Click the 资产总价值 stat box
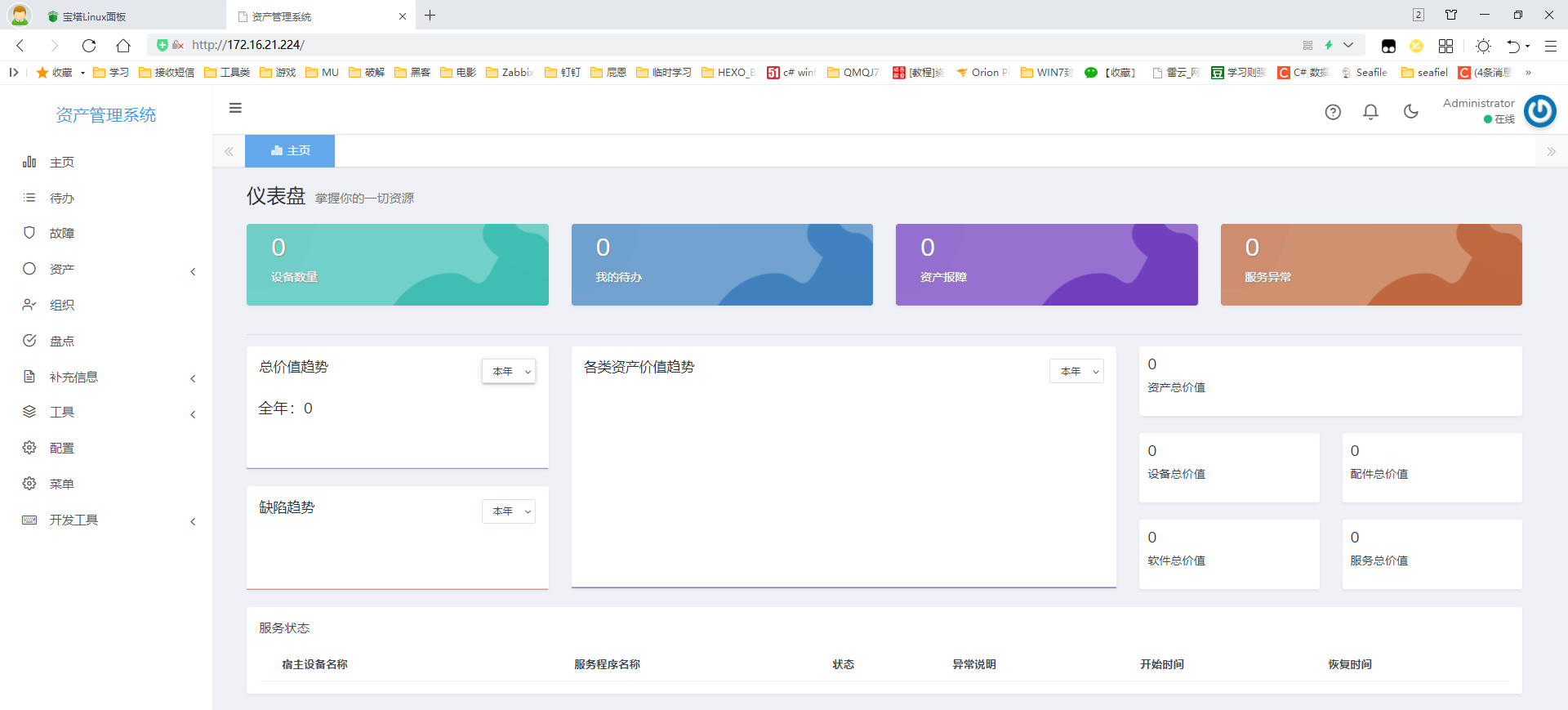This screenshot has height=710, width=1568. pyautogui.click(x=1330, y=381)
